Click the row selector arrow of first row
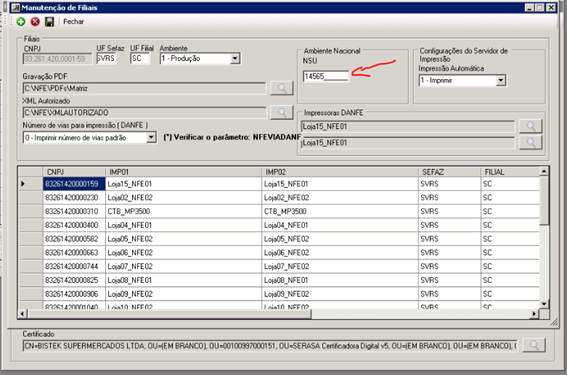The width and height of the screenshot is (567, 375). click(x=31, y=184)
